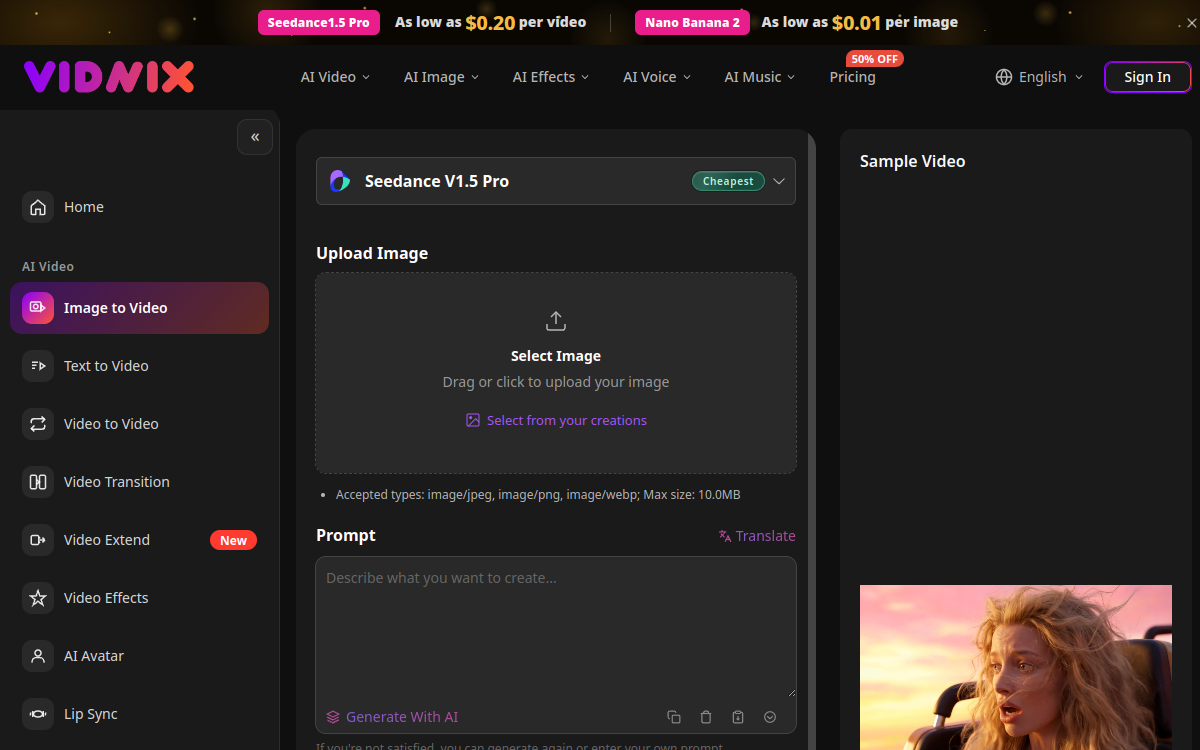Click the Vidnix logo
Viewport: 1200px width, 750px height.
pyautogui.click(x=109, y=77)
